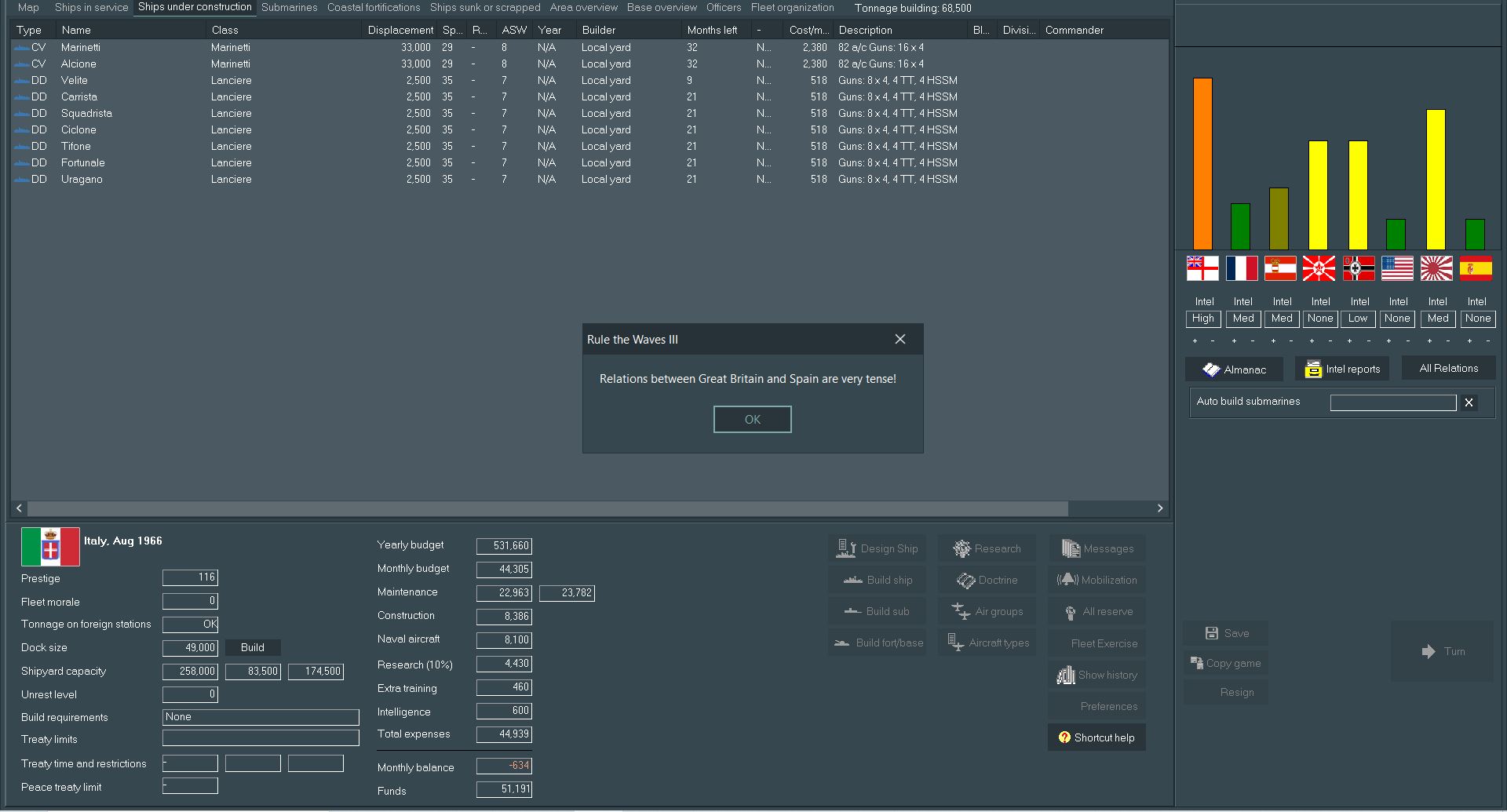Click Show history
The image size is (1507, 812).
pyautogui.click(x=1096, y=675)
